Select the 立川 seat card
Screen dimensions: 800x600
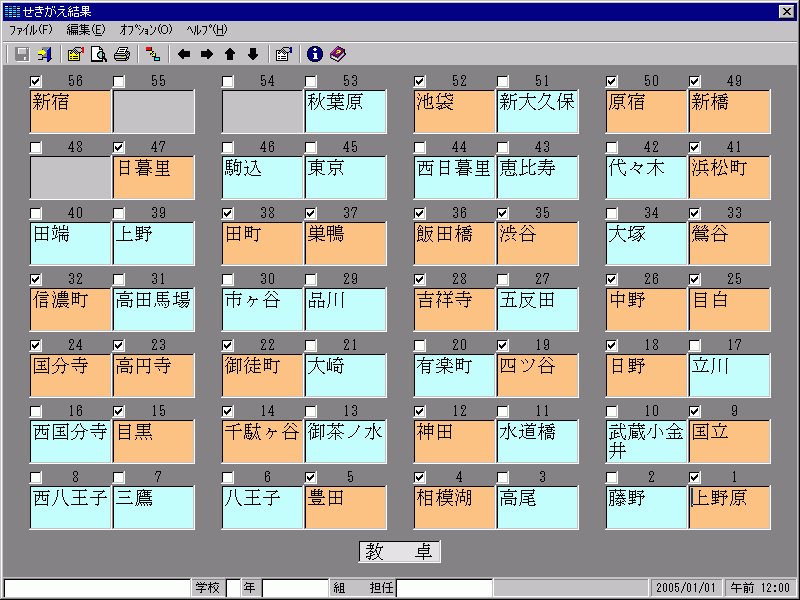click(x=730, y=376)
